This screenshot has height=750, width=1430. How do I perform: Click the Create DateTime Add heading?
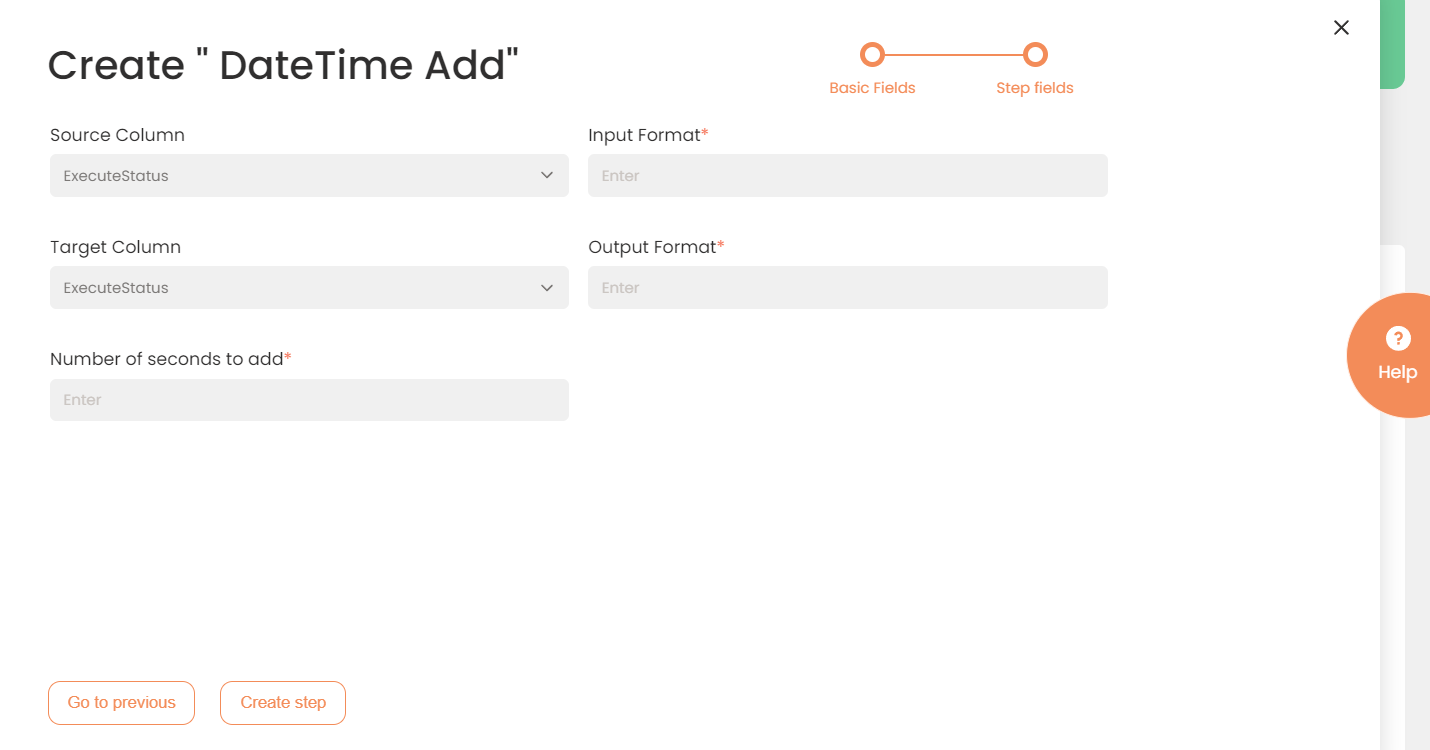(284, 66)
